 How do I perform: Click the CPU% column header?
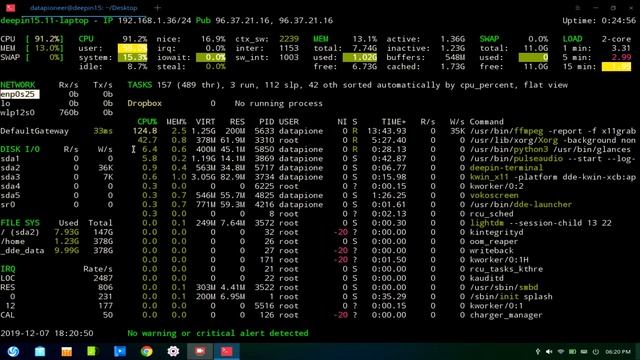click(x=147, y=122)
